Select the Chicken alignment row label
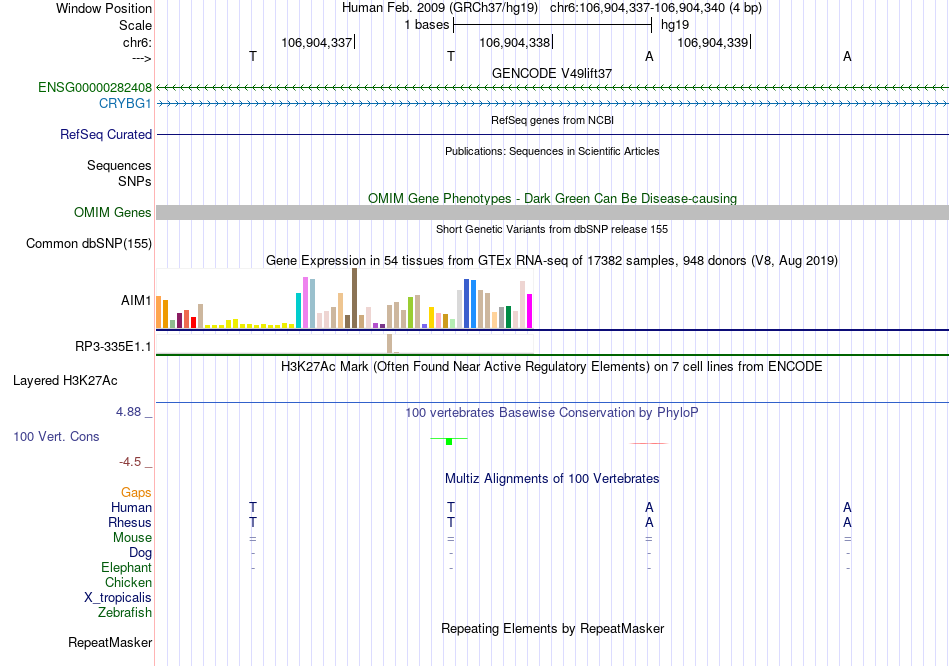Screen dimensions: 950x666 pos(128,583)
